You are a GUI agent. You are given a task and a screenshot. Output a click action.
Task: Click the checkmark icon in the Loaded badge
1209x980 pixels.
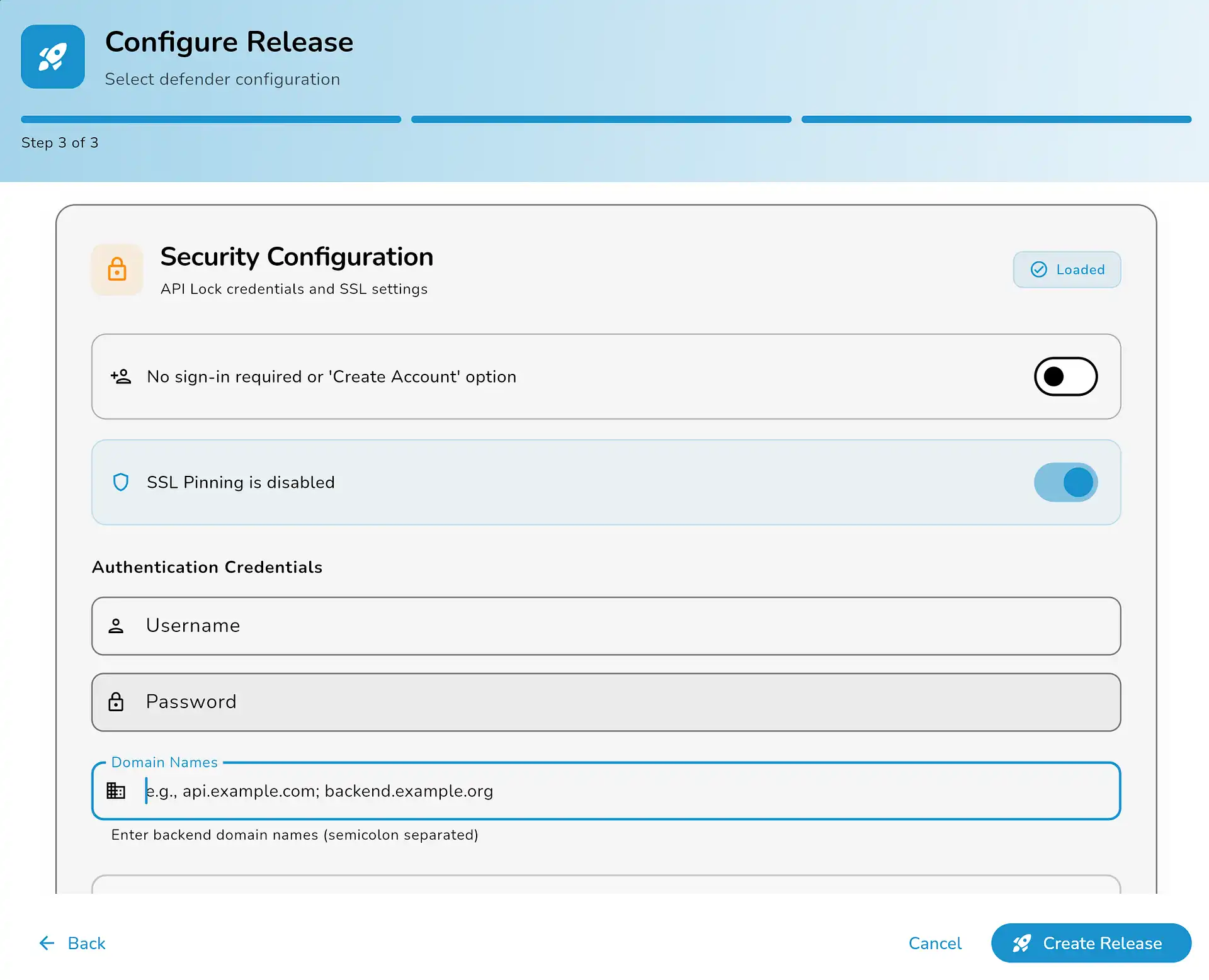click(x=1038, y=269)
